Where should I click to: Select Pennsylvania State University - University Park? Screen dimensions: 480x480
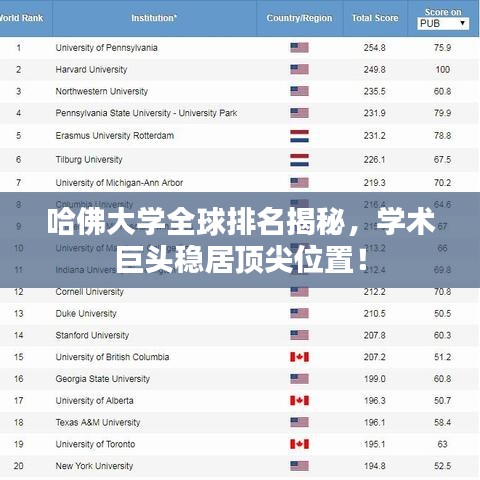pos(146,113)
